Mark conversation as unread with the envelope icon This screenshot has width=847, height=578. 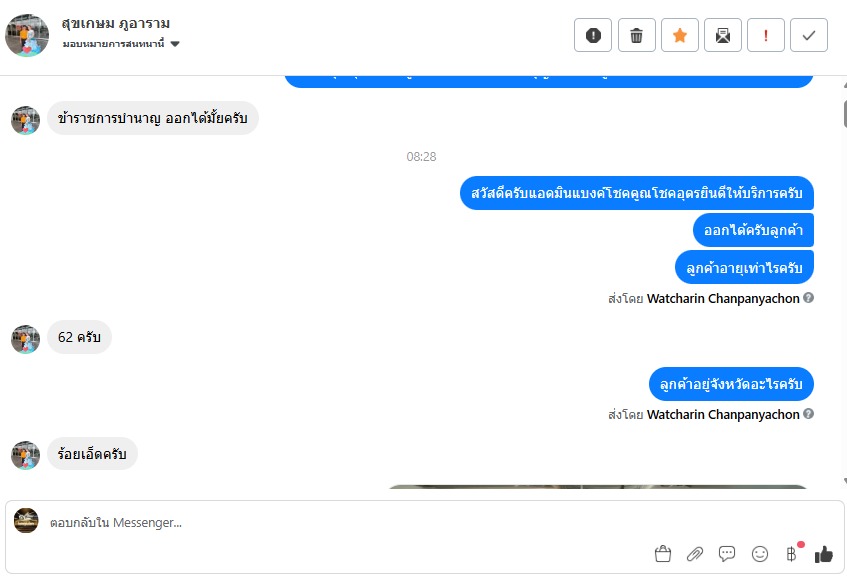(x=723, y=35)
